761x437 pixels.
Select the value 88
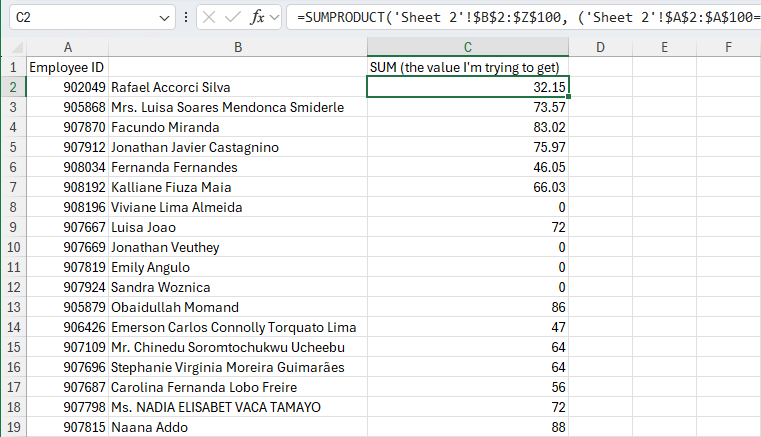tap(468, 427)
